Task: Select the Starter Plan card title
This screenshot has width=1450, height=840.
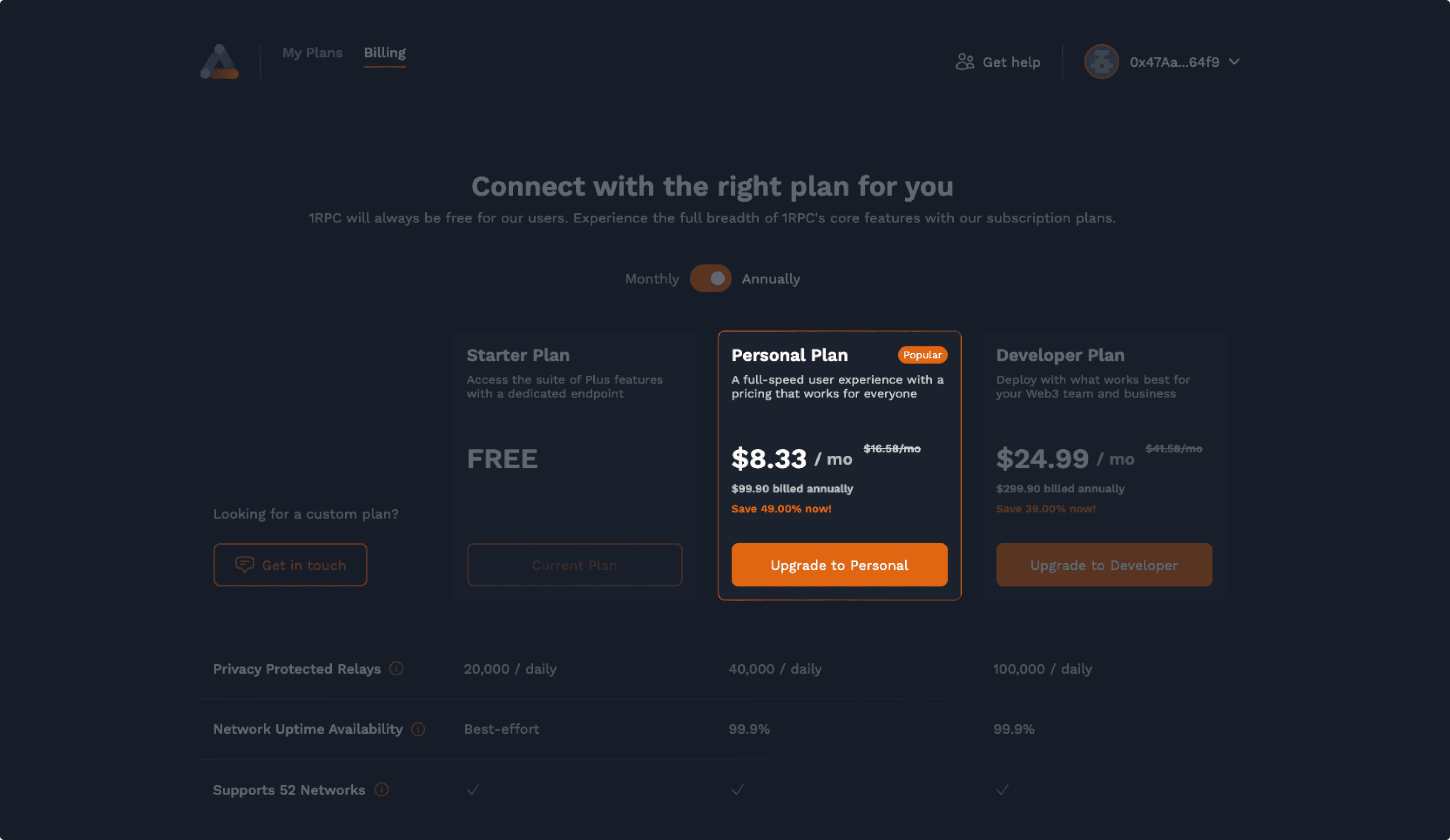Action: pyautogui.click(x=518, y=355)
